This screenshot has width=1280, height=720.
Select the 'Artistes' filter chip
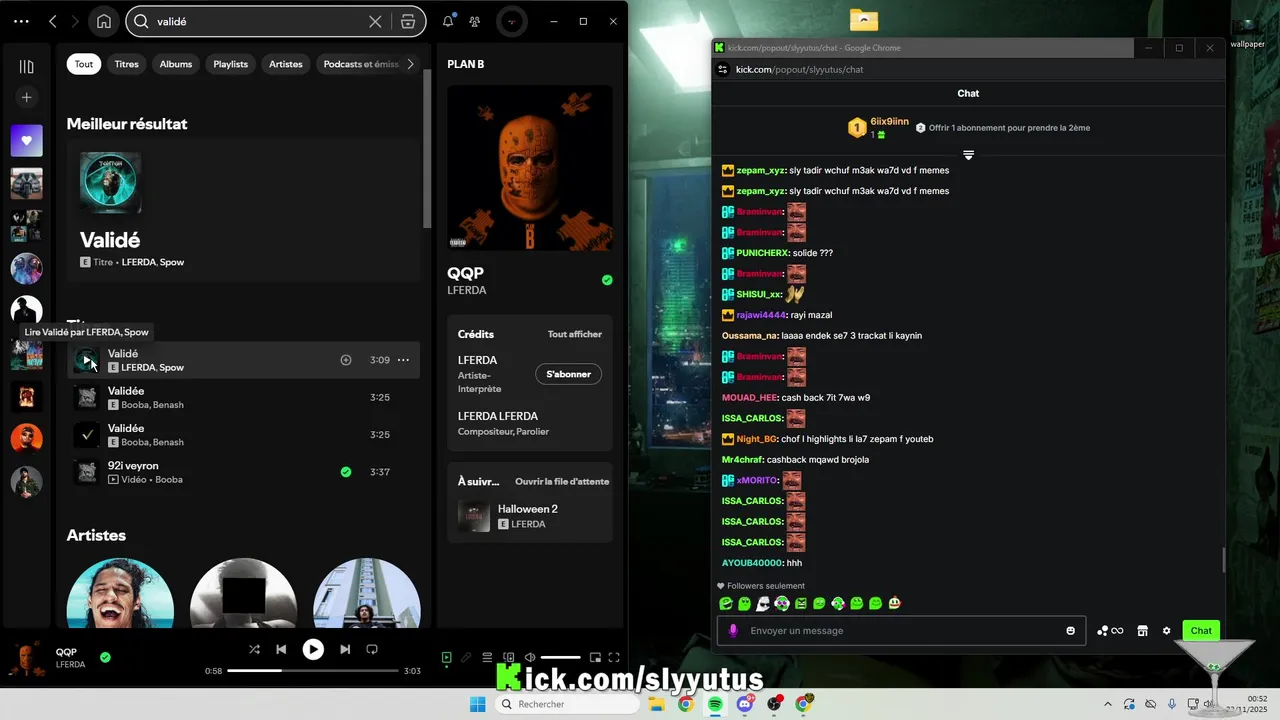(286, 64)
